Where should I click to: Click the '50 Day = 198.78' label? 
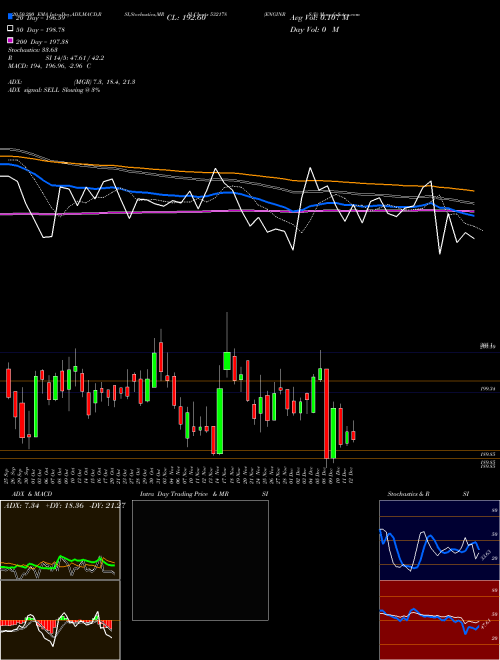(x=40, y=30)
